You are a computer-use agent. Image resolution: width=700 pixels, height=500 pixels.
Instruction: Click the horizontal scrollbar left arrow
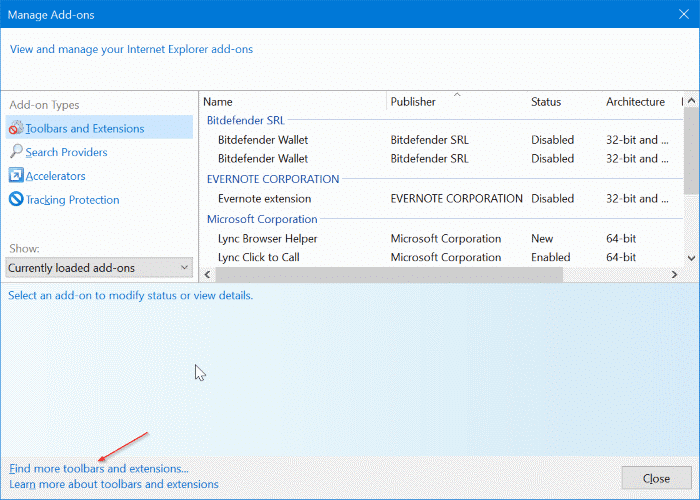coord(207,275)
